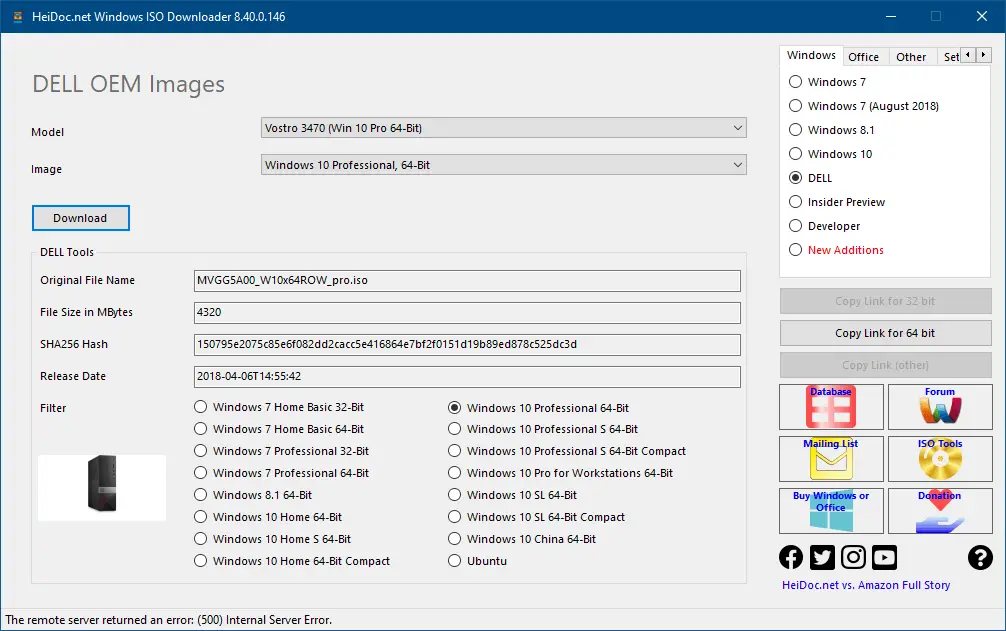Viewport: 1006px width, 631px height.
Task: Switch to the Other tab
Action: 911,57
